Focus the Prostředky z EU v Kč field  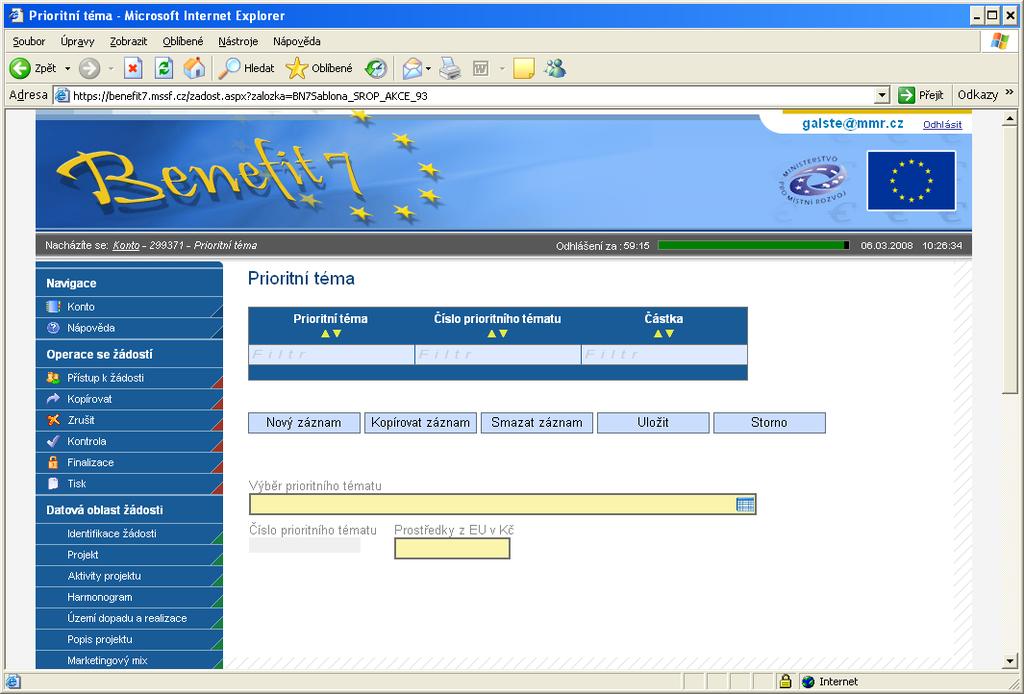452,548
